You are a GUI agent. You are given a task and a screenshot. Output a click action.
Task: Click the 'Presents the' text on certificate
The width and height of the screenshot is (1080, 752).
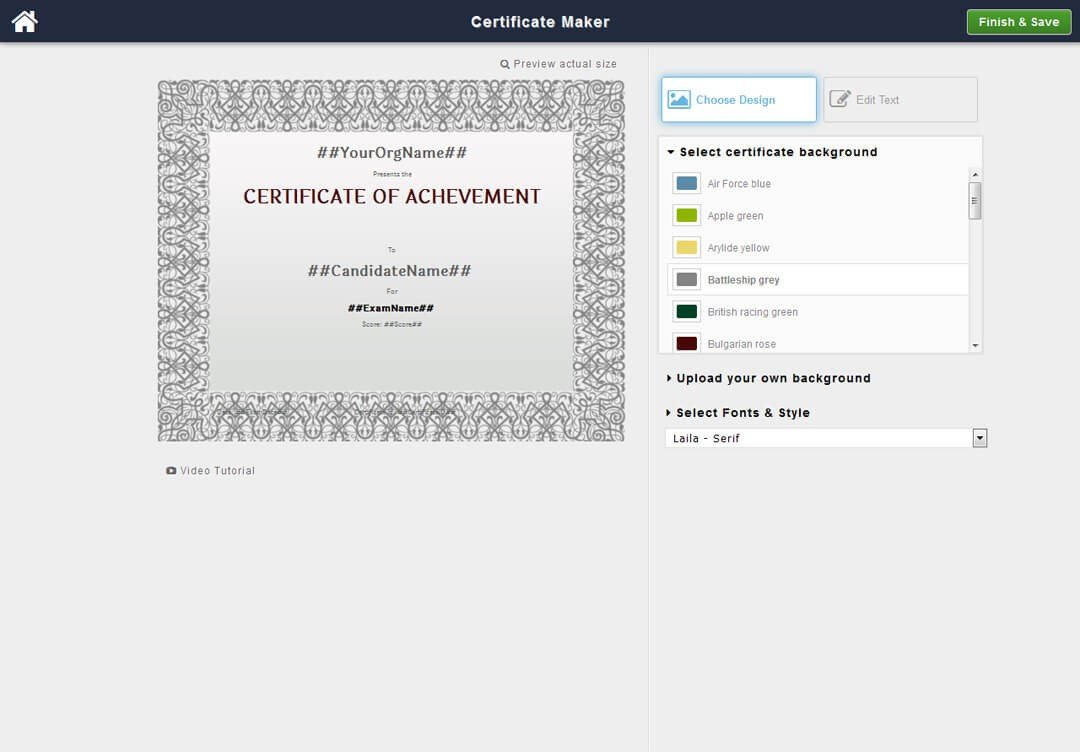pos(392,174)
